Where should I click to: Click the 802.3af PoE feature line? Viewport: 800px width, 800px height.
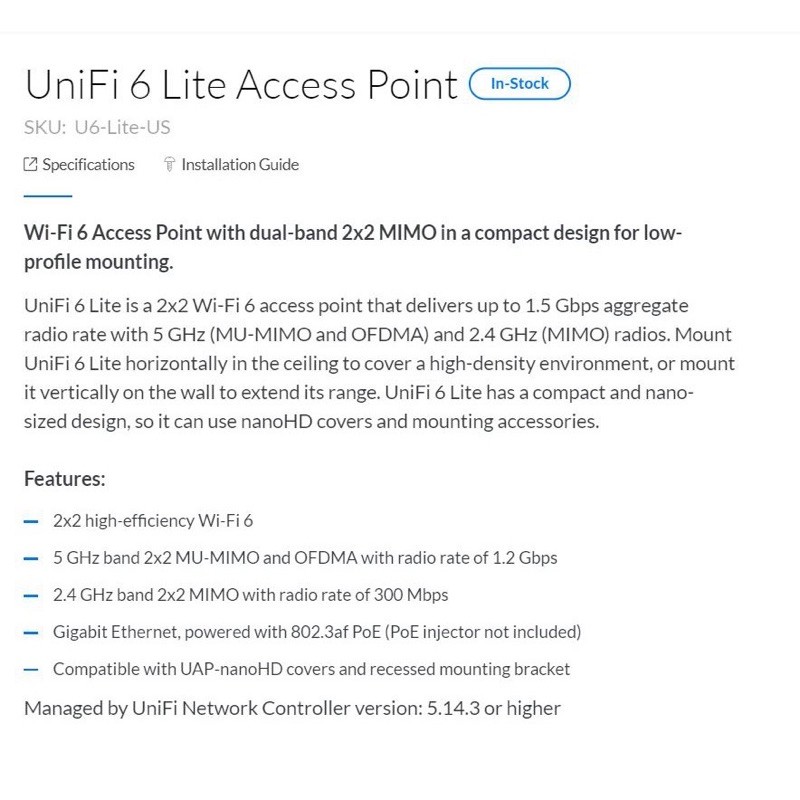pyautogui.click(x=316, y=632)
